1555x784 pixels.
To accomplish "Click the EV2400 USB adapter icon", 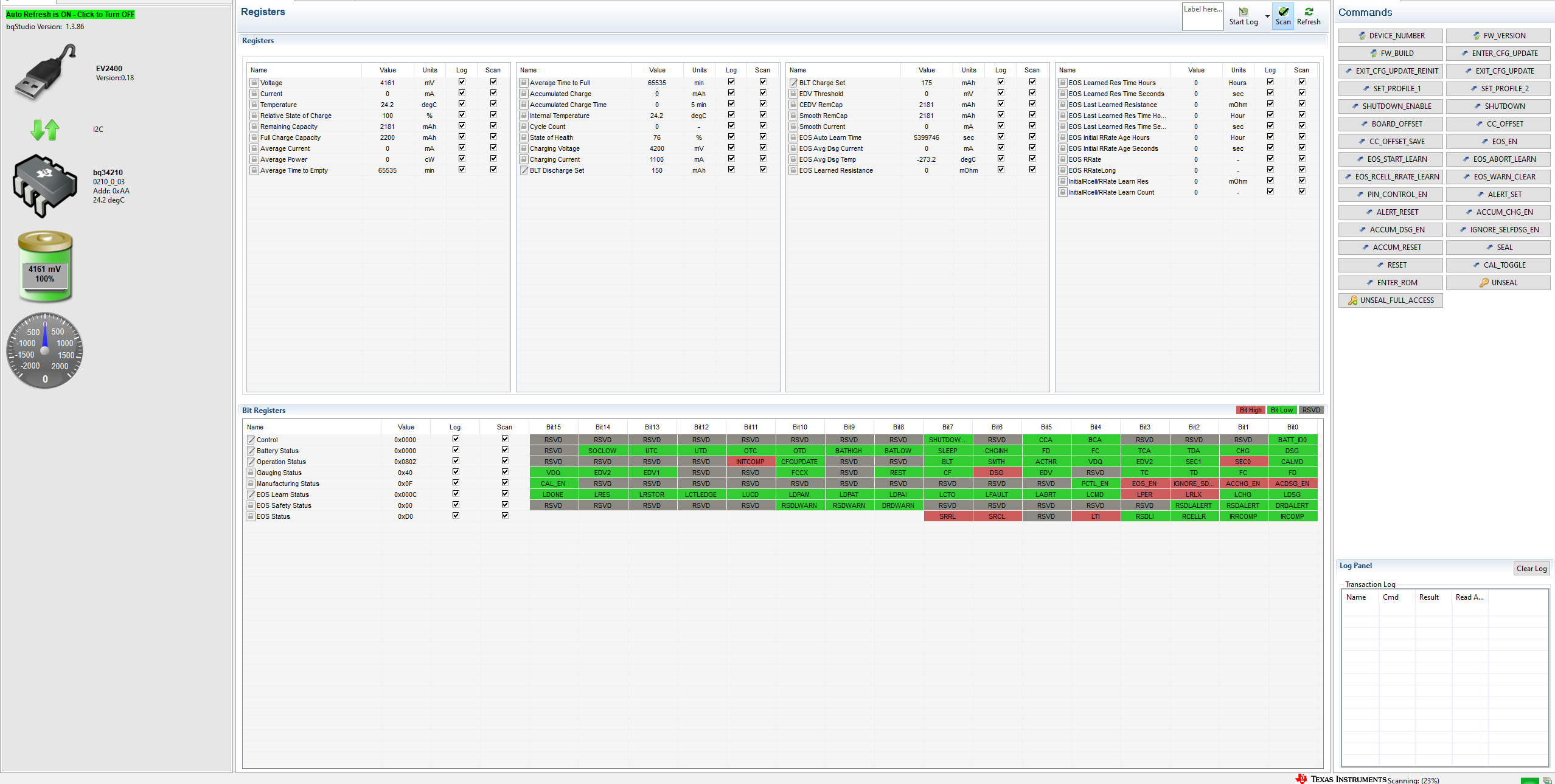I will pyautogui.click(x=45, y=72).
